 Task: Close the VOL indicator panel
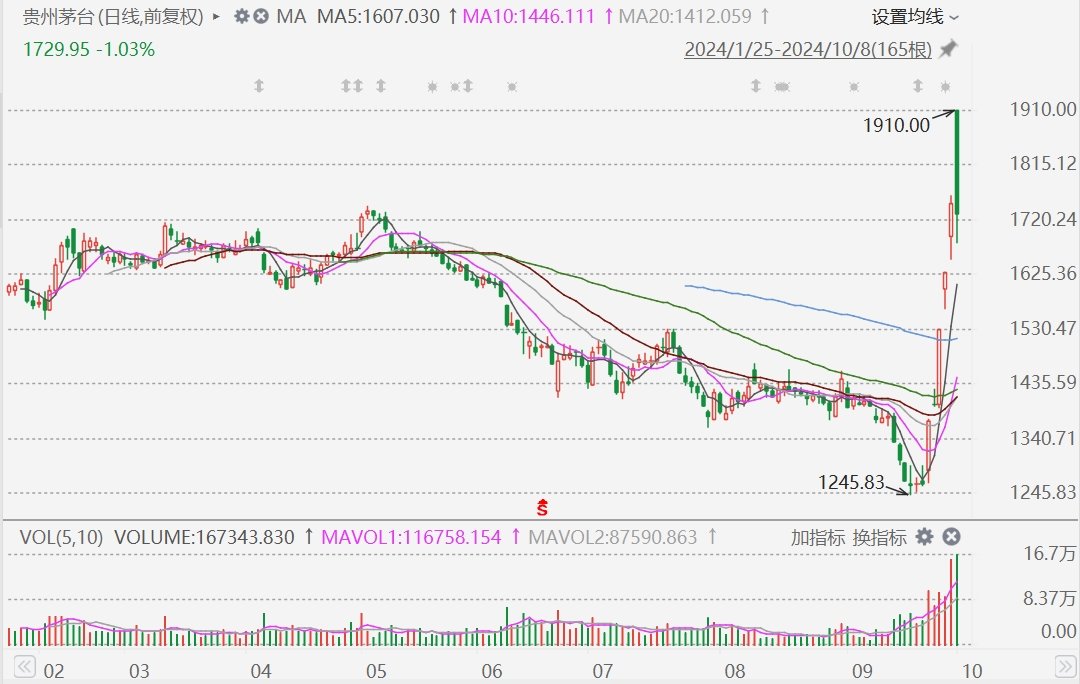coord(951,537)
